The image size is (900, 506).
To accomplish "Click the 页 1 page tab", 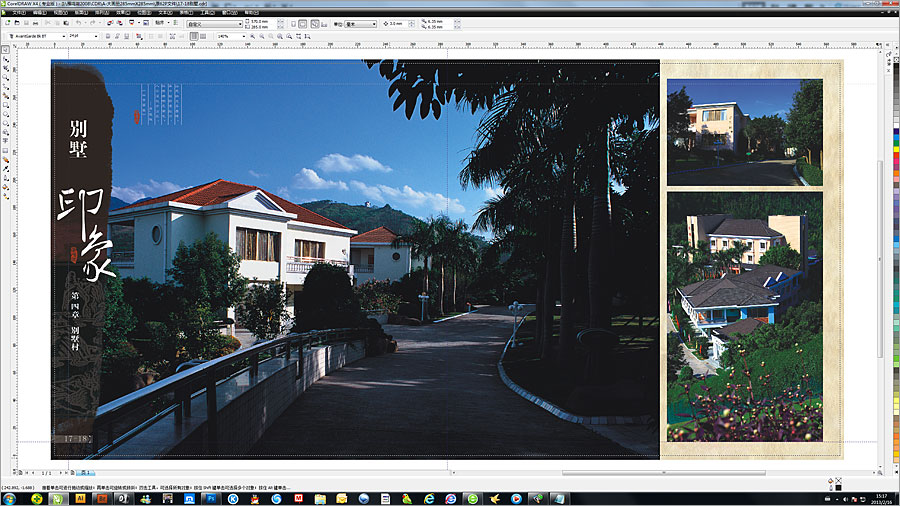I will click(x=84, y=472).
